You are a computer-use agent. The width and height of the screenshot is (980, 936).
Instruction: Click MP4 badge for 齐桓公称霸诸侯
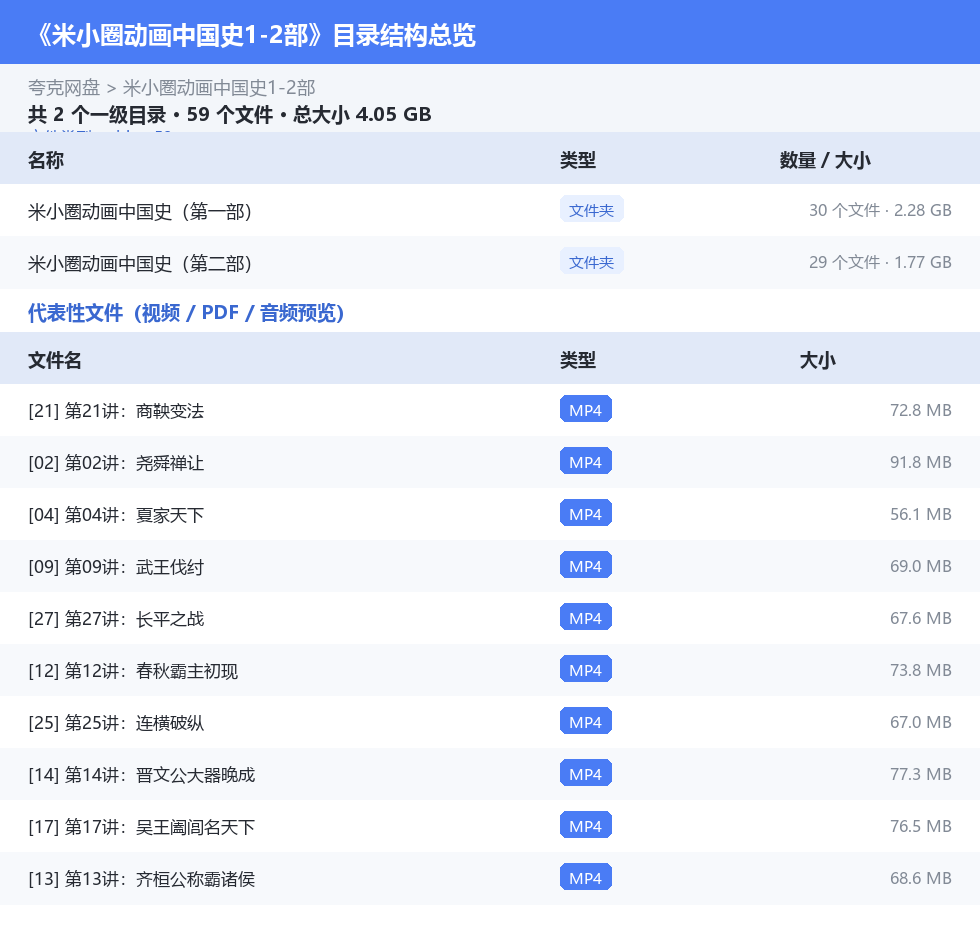(x=586, y=877)
